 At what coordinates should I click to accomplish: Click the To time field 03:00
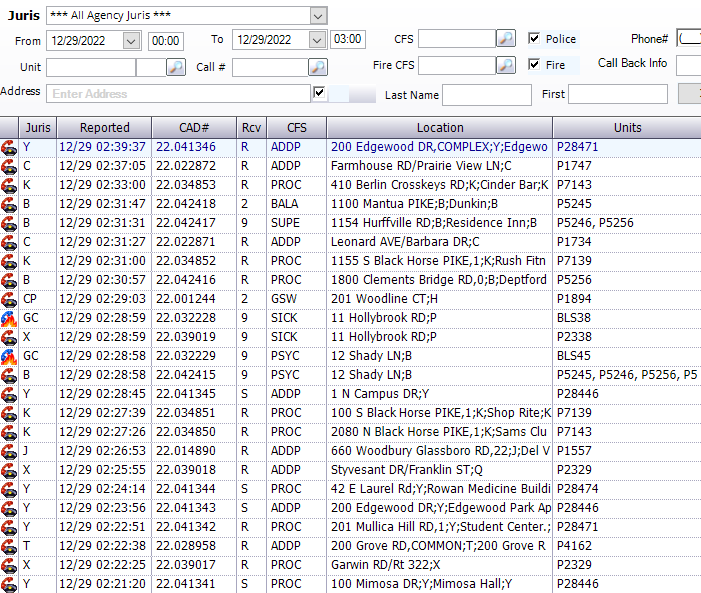tap(348, 39)
